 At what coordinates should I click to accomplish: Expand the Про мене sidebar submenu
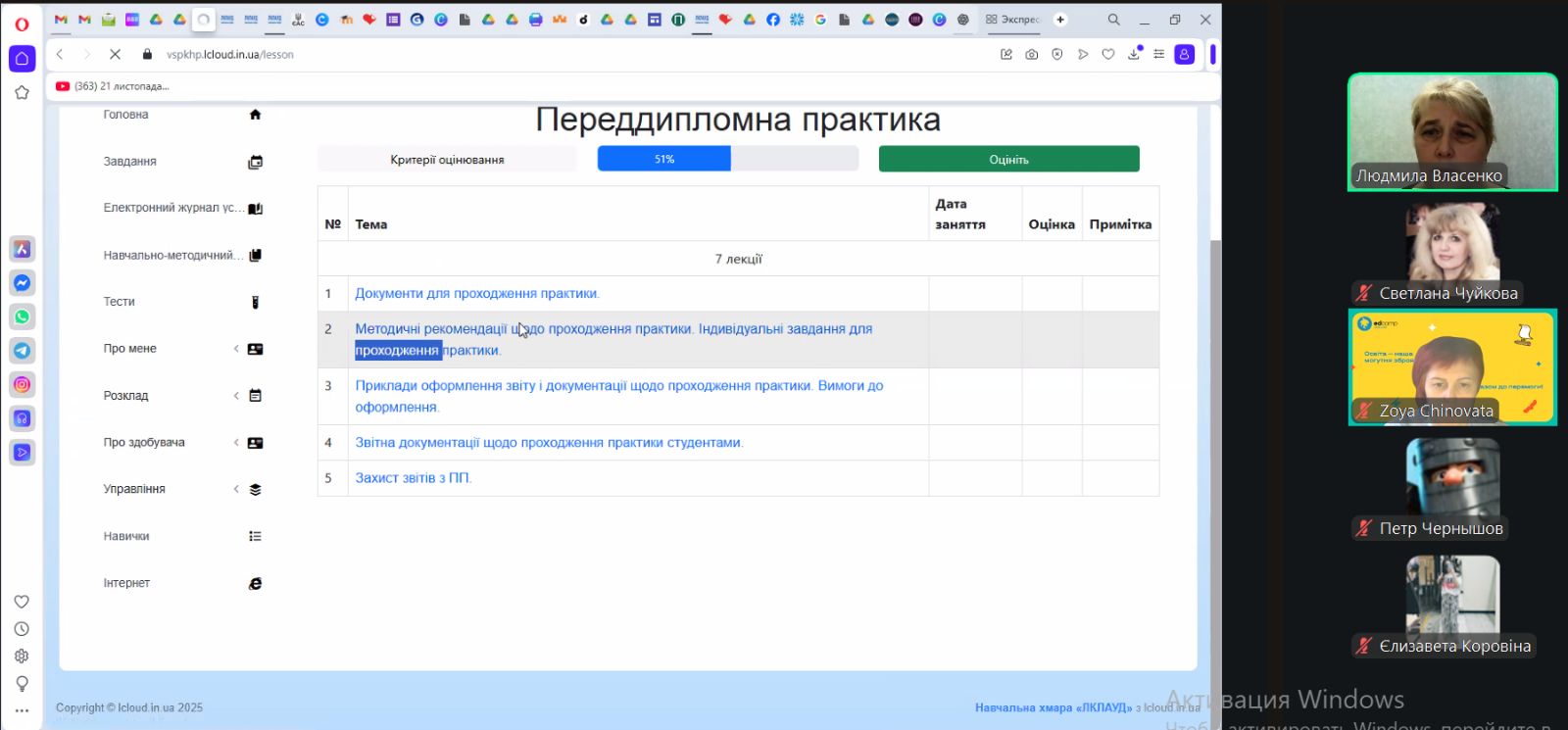point(236,349)
